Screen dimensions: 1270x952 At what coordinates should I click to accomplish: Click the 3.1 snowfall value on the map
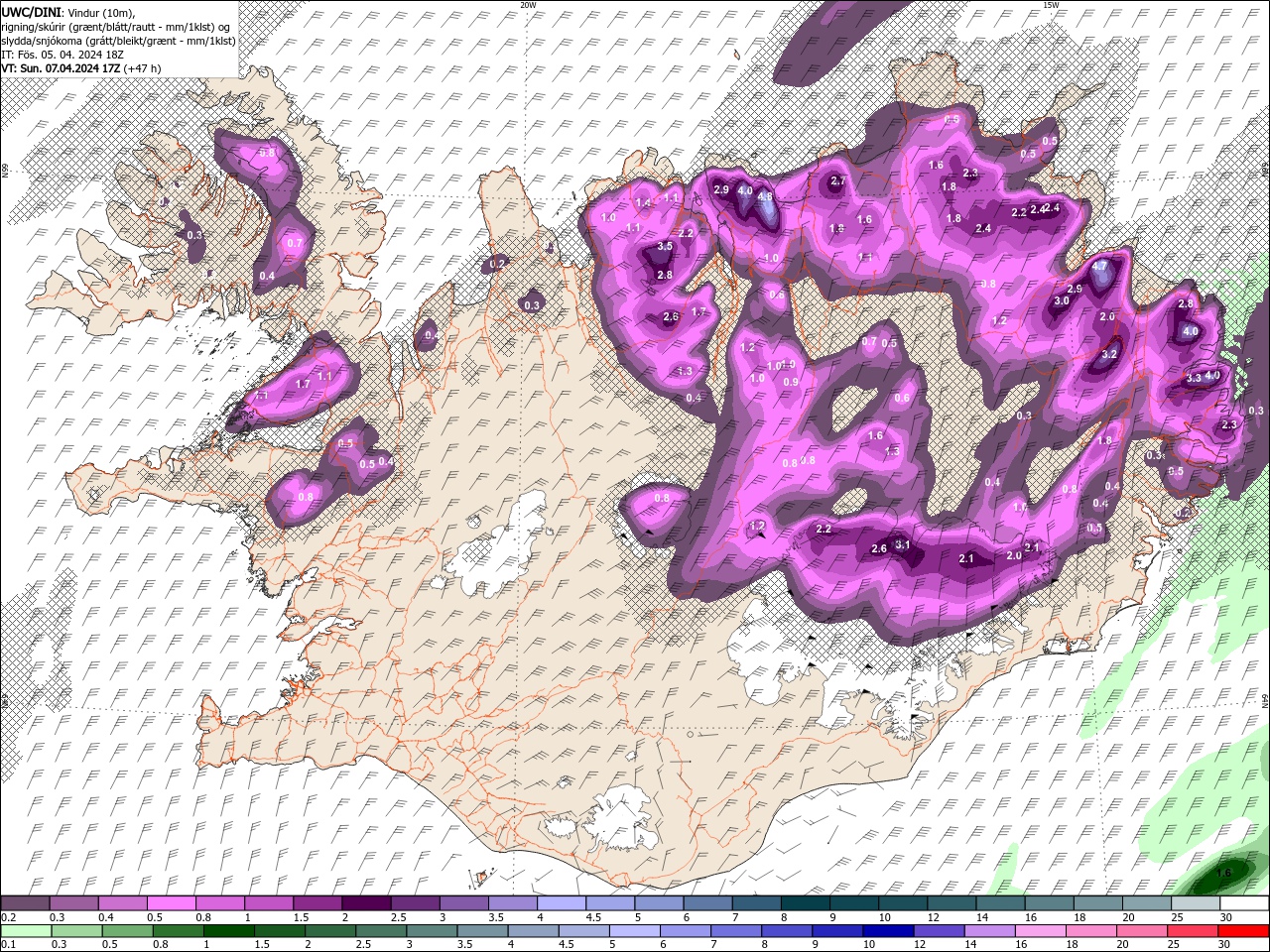902,544
